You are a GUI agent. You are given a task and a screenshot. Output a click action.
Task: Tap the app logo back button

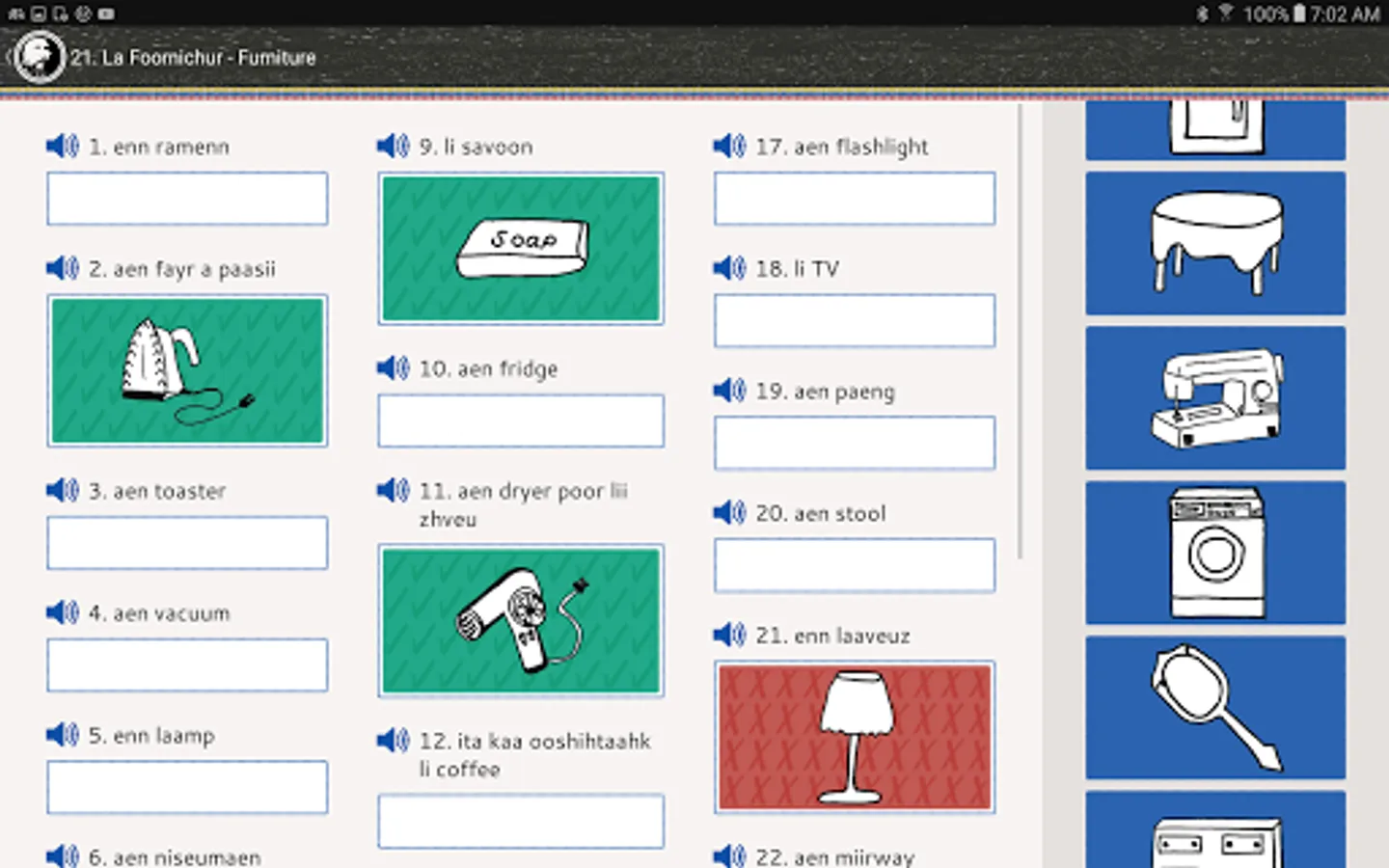pos(39,57)
